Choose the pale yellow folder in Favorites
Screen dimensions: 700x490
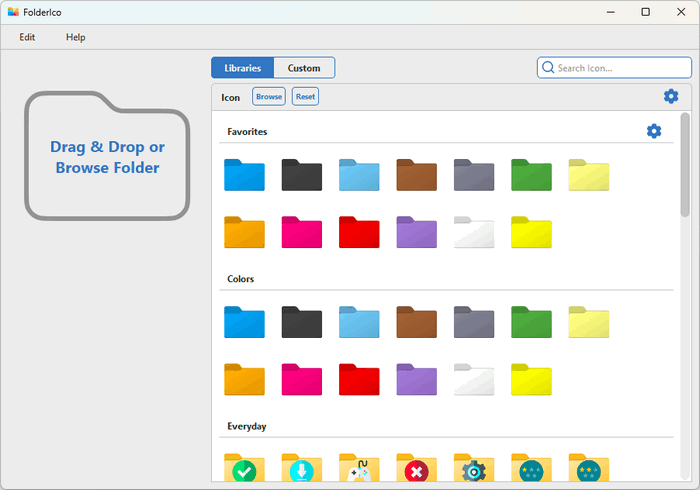pyautogui.click(x=589, y=175)
